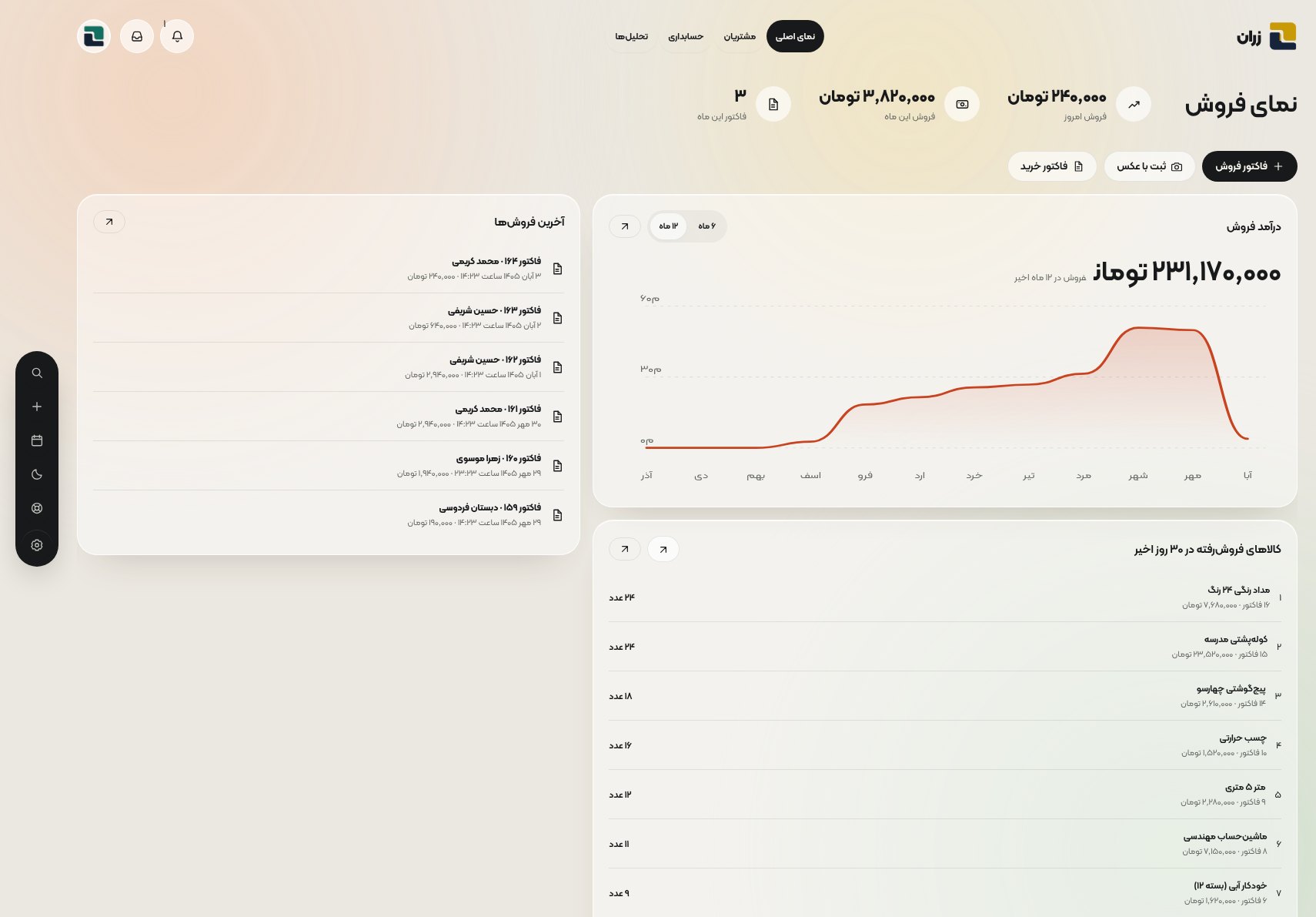Open search from the dark side dock

click(x=37, y=373)
